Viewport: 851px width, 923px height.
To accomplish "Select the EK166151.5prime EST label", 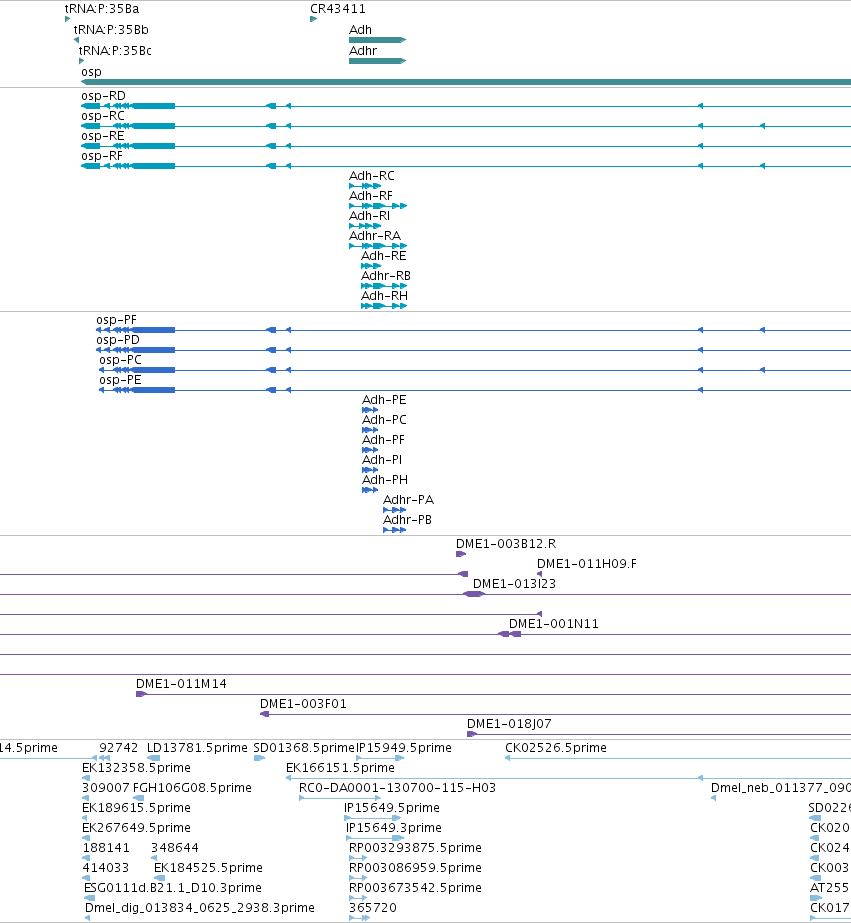I will (x=340, y=768).
